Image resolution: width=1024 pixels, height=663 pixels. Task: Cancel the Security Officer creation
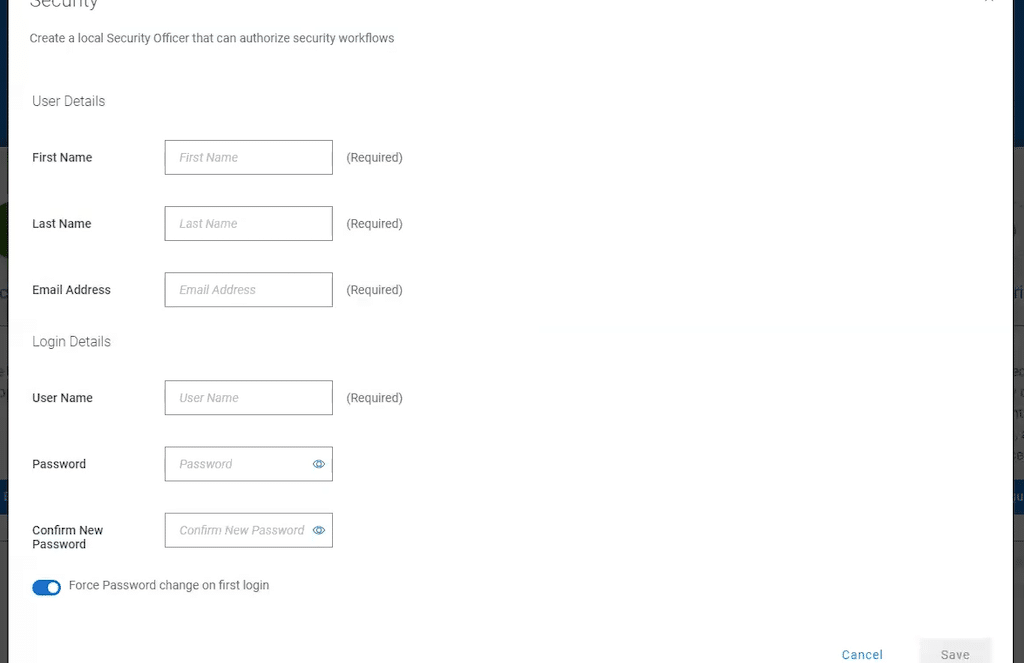[862, 655]
